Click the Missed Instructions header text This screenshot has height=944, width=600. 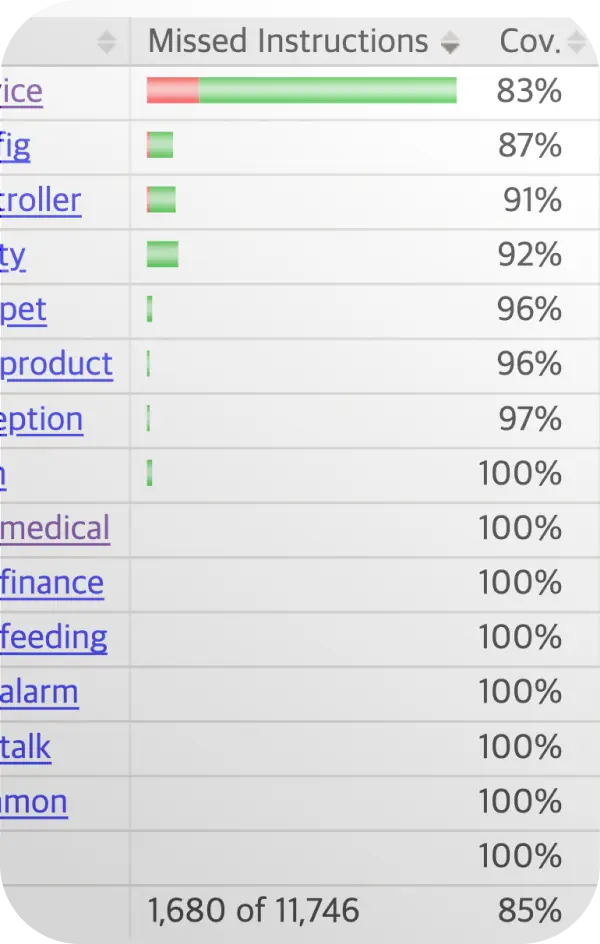288,41
